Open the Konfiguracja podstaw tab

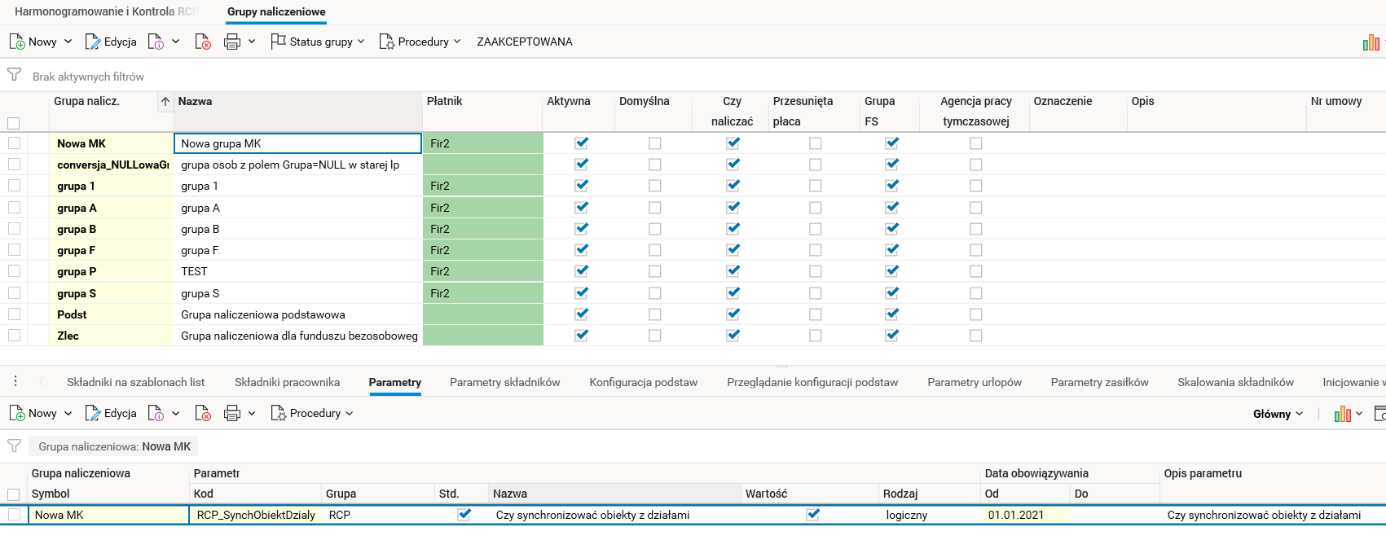pos(643,382)
